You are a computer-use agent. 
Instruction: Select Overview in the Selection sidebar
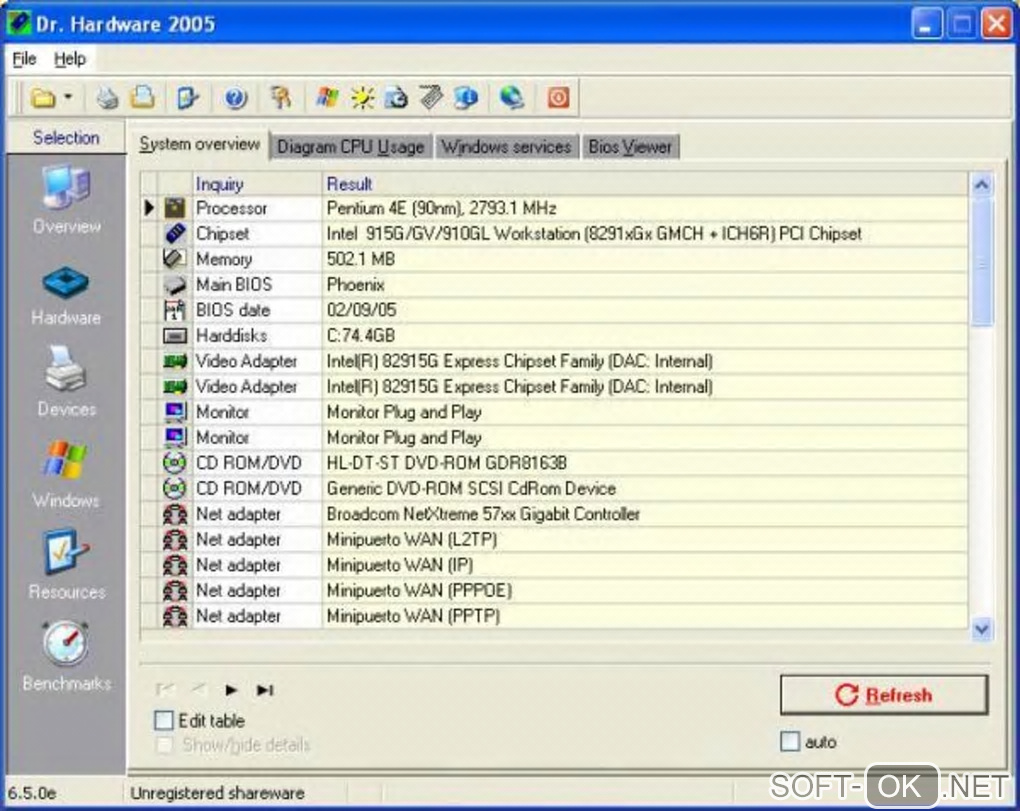coord(66,200)
